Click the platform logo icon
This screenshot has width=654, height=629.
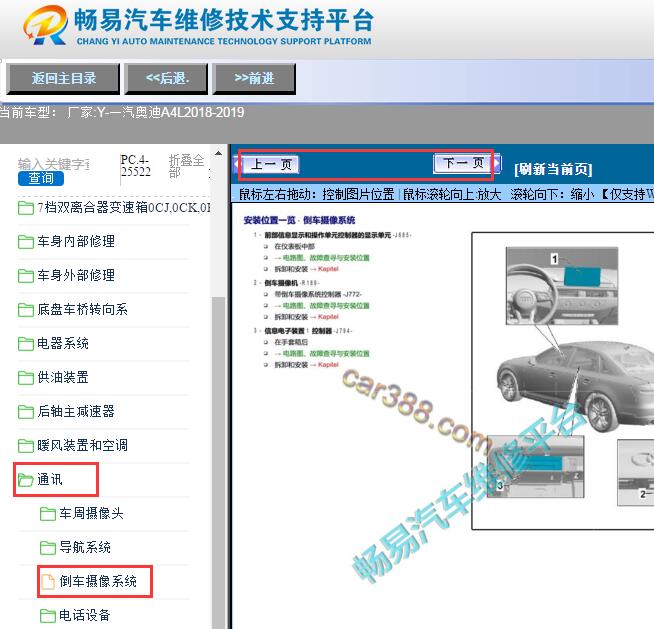pyautogui.click(x=45, y=25)
